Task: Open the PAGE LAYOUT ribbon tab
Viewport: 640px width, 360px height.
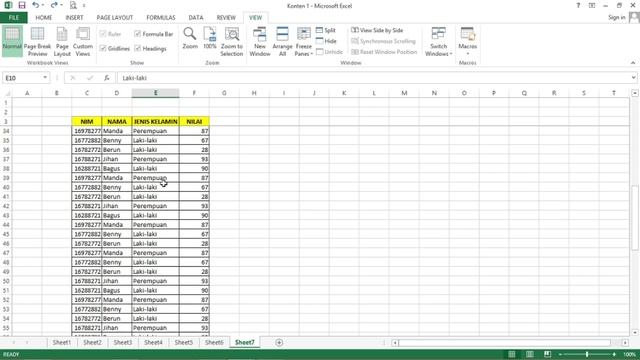Action: (115, 18)
